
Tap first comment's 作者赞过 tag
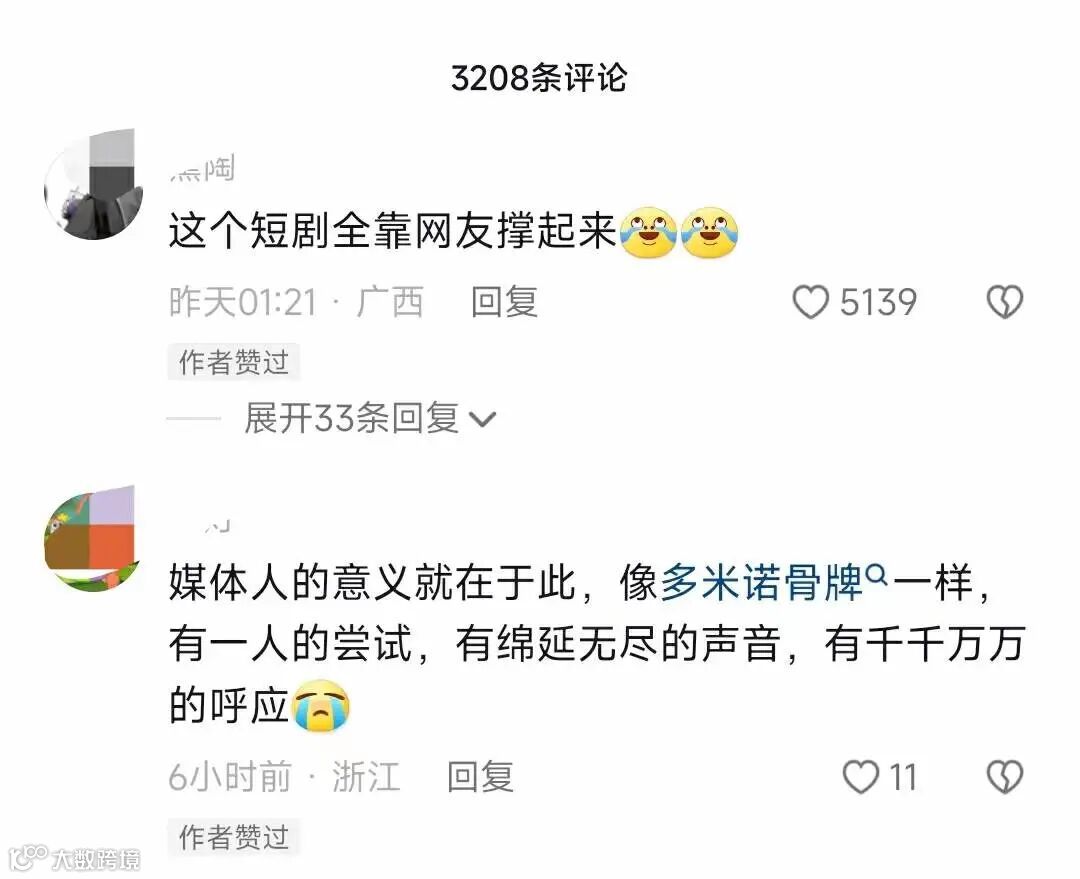(233, 362)
